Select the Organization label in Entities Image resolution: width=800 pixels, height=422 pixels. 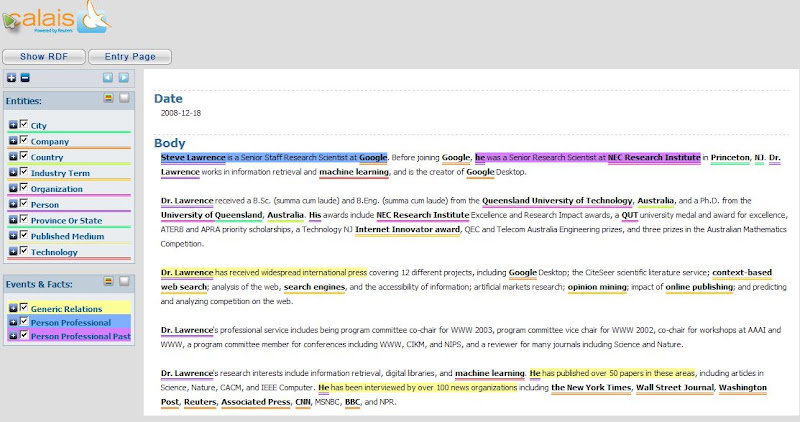(x=57, y=189)
